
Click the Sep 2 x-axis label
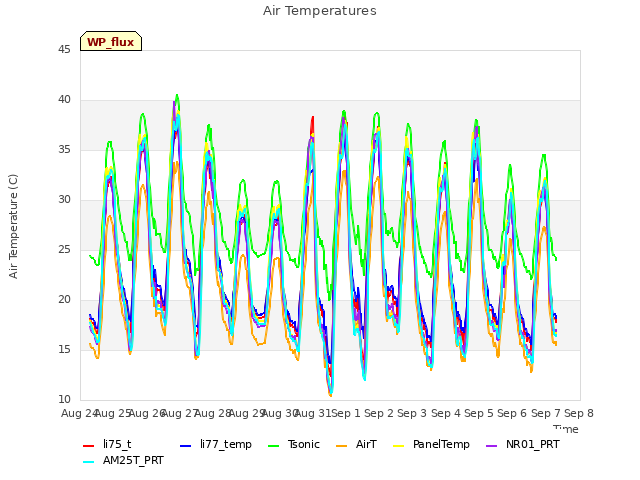click(x=379, y=413)
